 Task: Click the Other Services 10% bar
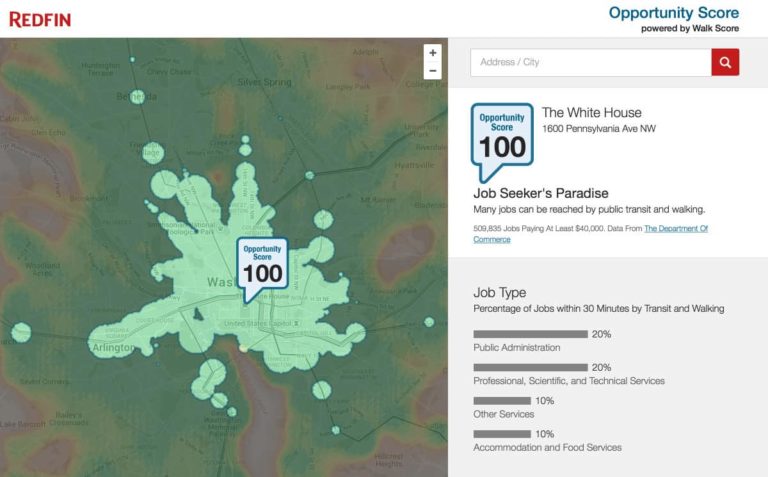pos(501,400)
